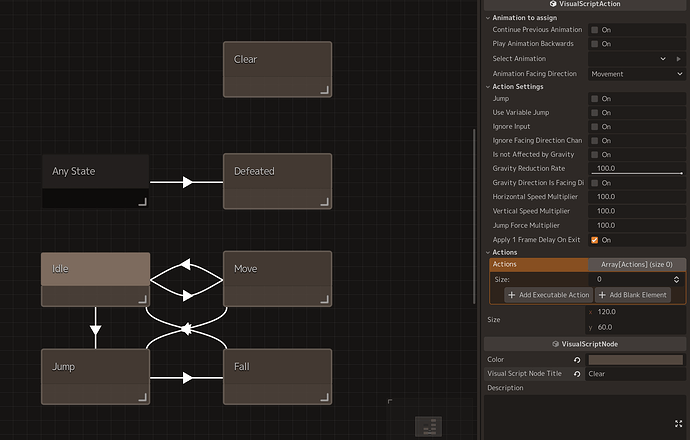Collapse the Animation to assign section

click(488, 18)
